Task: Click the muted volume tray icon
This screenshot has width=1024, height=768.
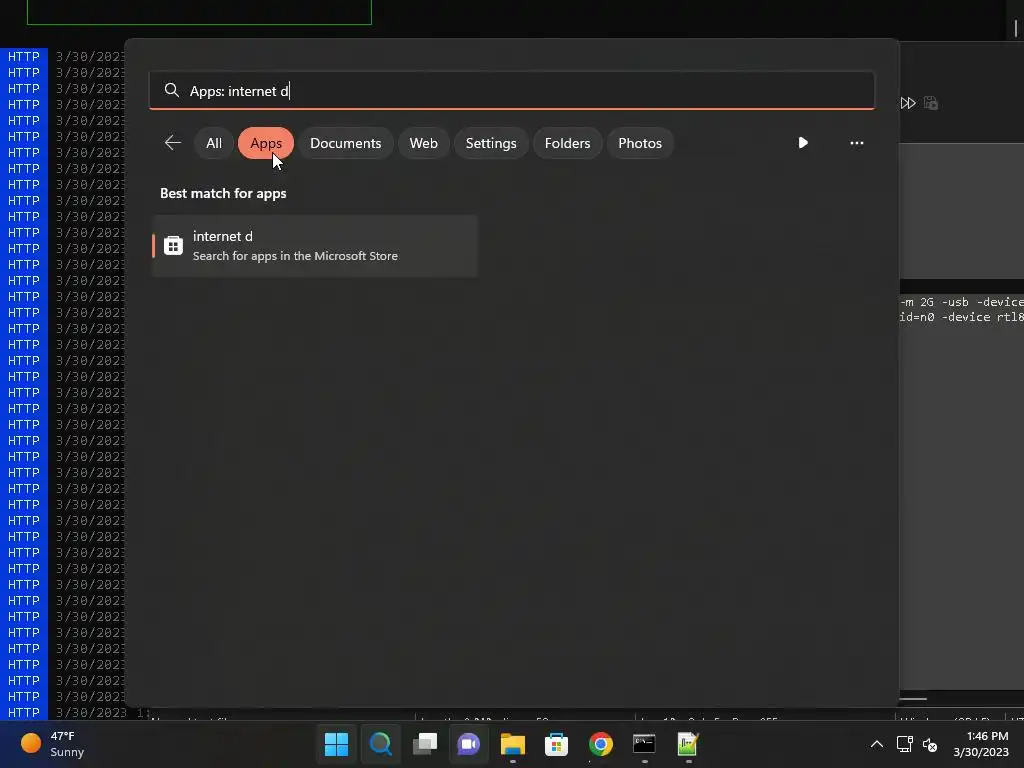Action: [930, 744]
